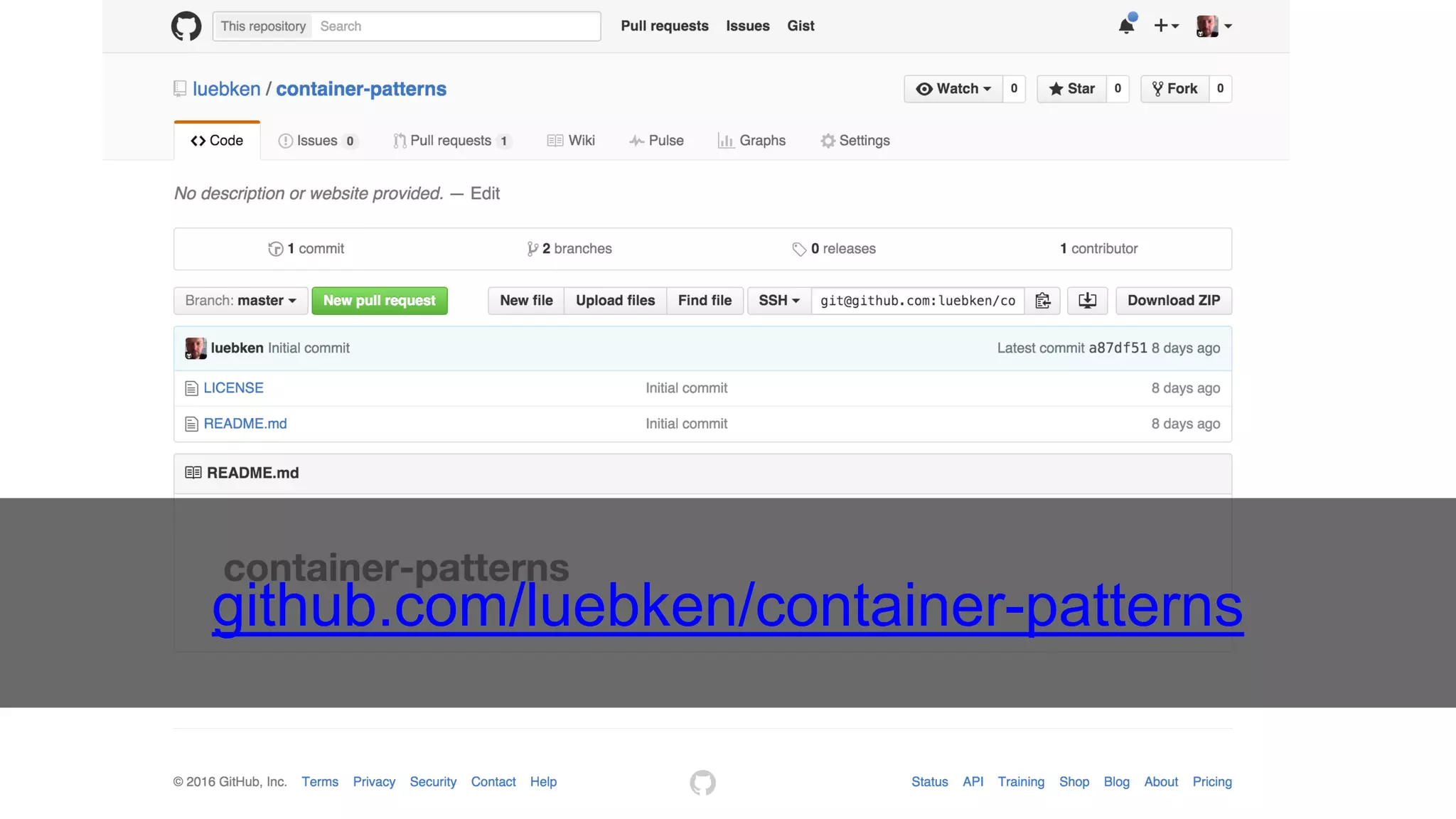Click the GitHub Octocat logo in header

[x=186, y=26]
